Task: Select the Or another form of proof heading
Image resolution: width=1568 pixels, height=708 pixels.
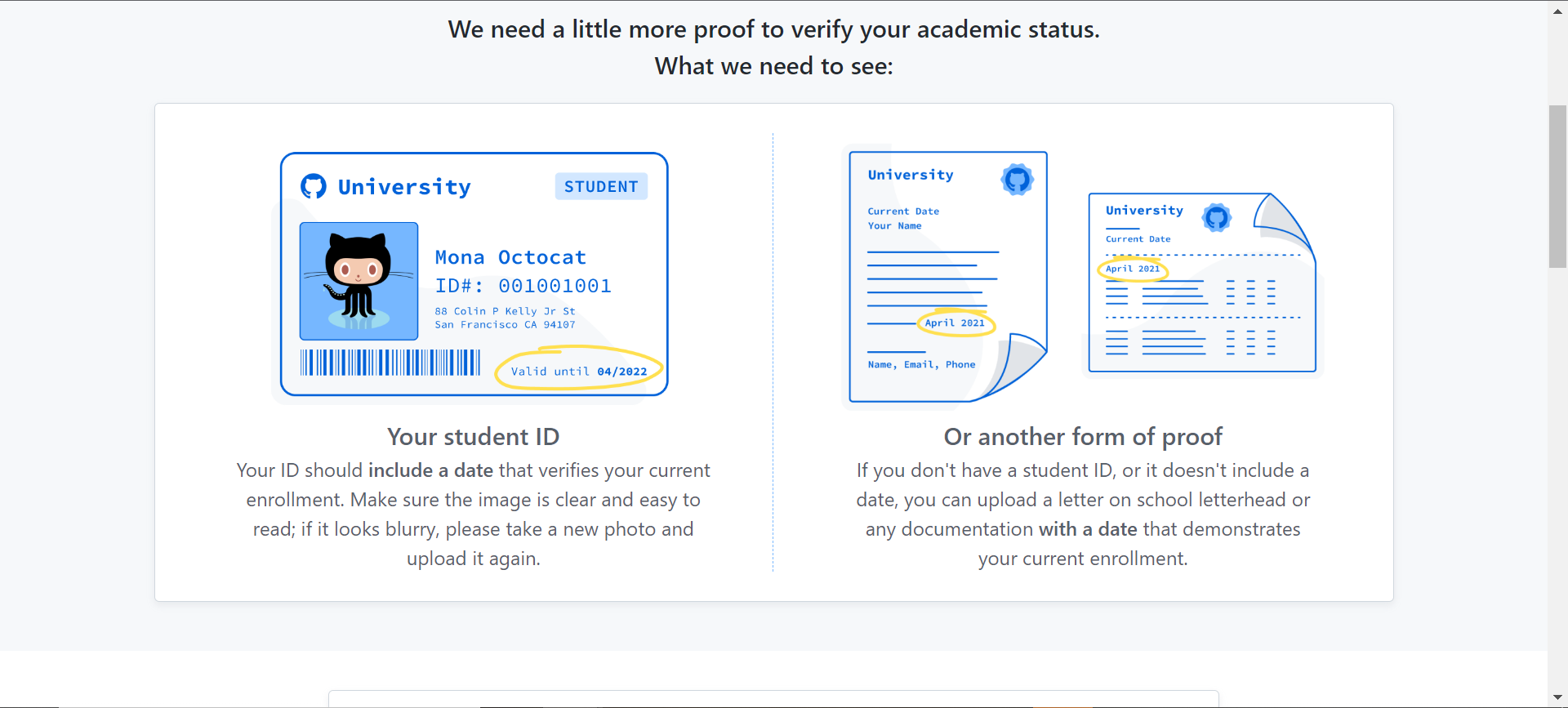Action: pos(1082,436)
